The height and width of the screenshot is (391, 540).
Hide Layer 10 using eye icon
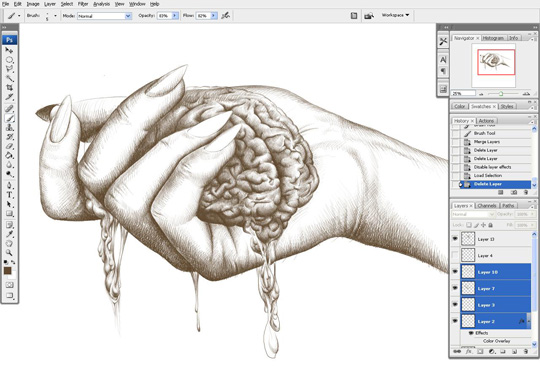[x=455, y=272]
